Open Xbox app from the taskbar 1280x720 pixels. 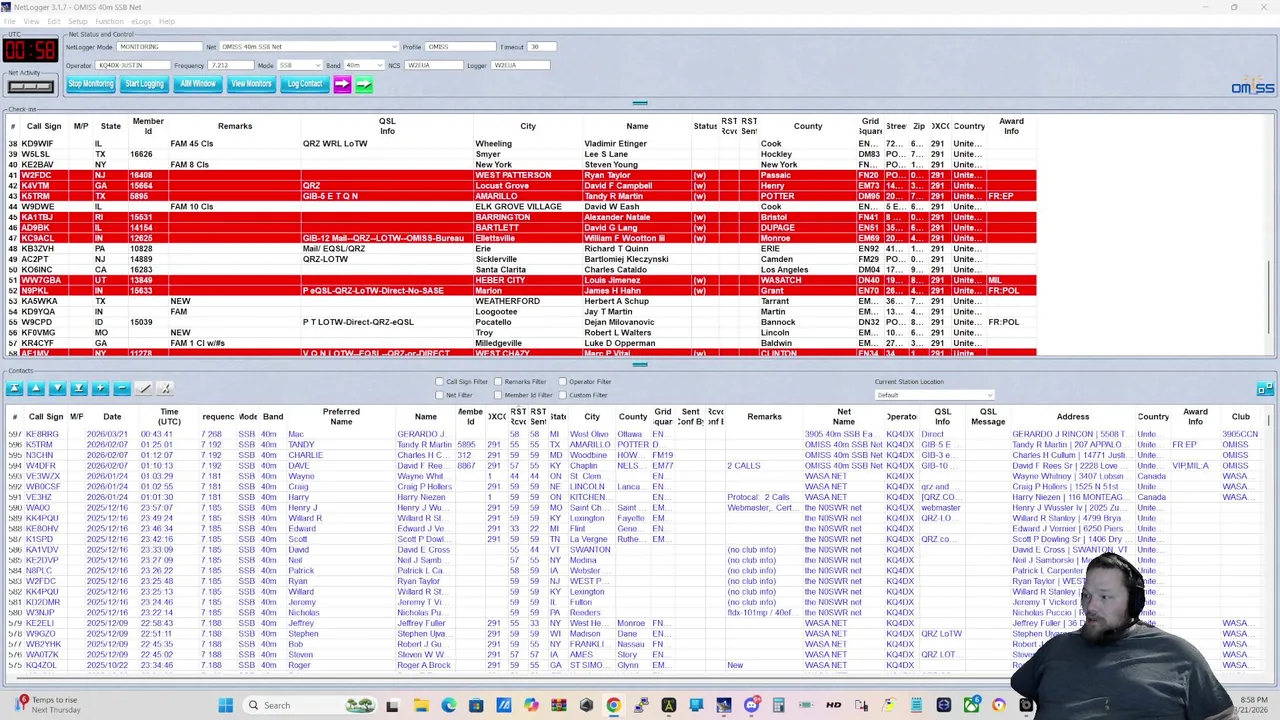click(971, 705)
